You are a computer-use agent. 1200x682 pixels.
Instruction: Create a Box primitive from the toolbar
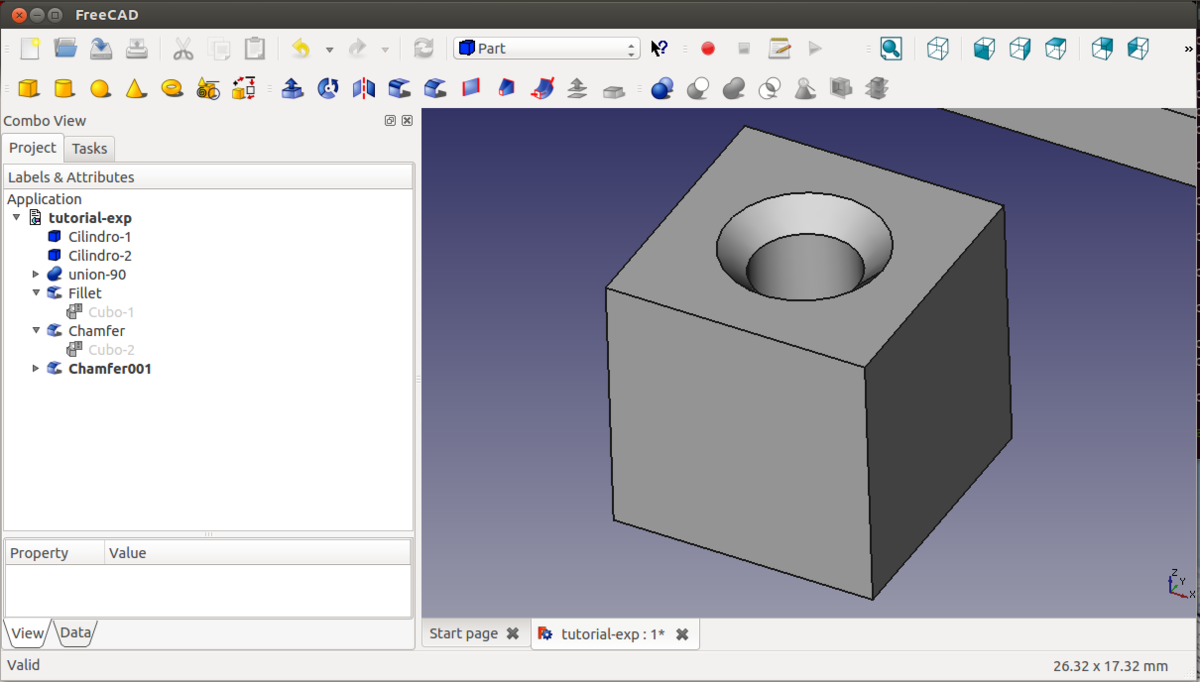(x=29, y=88)
